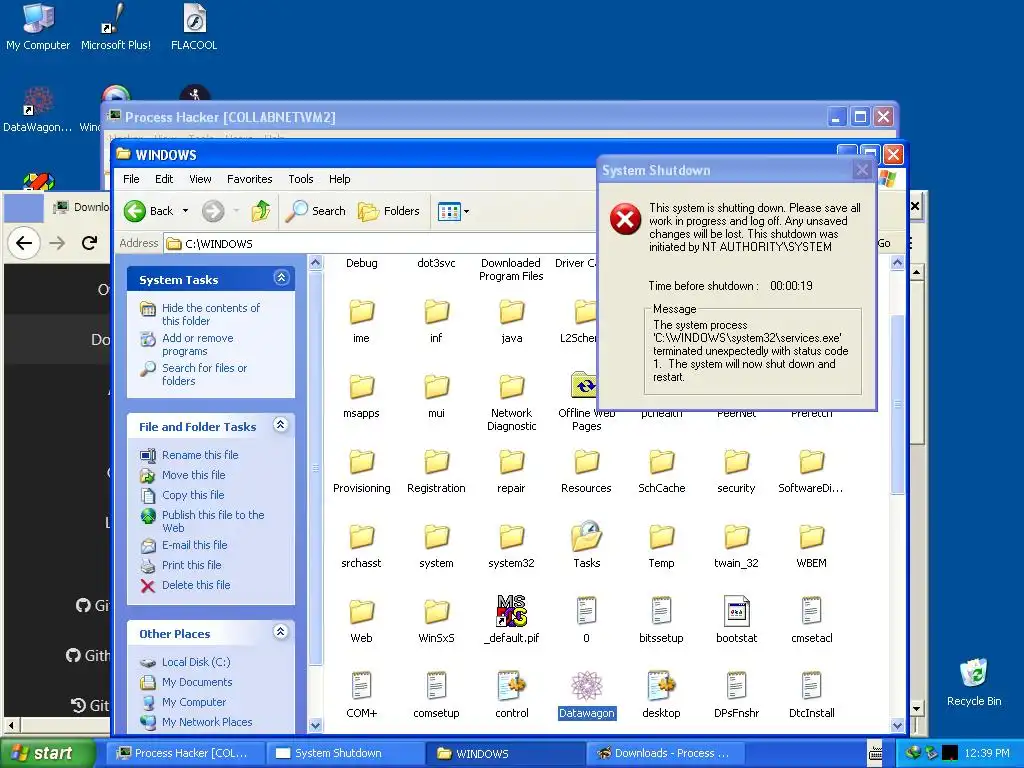
Task: Click Delete this file link
Action: point(196,585)
